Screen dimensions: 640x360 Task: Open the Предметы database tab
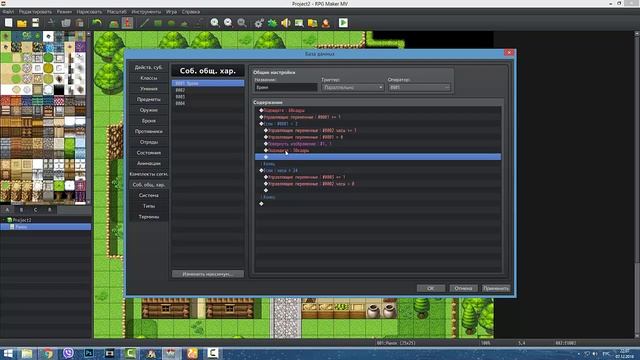(149, 99)
